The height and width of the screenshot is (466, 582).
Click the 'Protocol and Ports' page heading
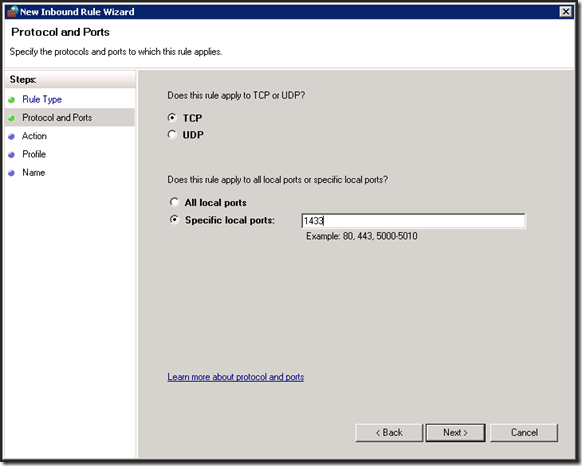point(60,32)
